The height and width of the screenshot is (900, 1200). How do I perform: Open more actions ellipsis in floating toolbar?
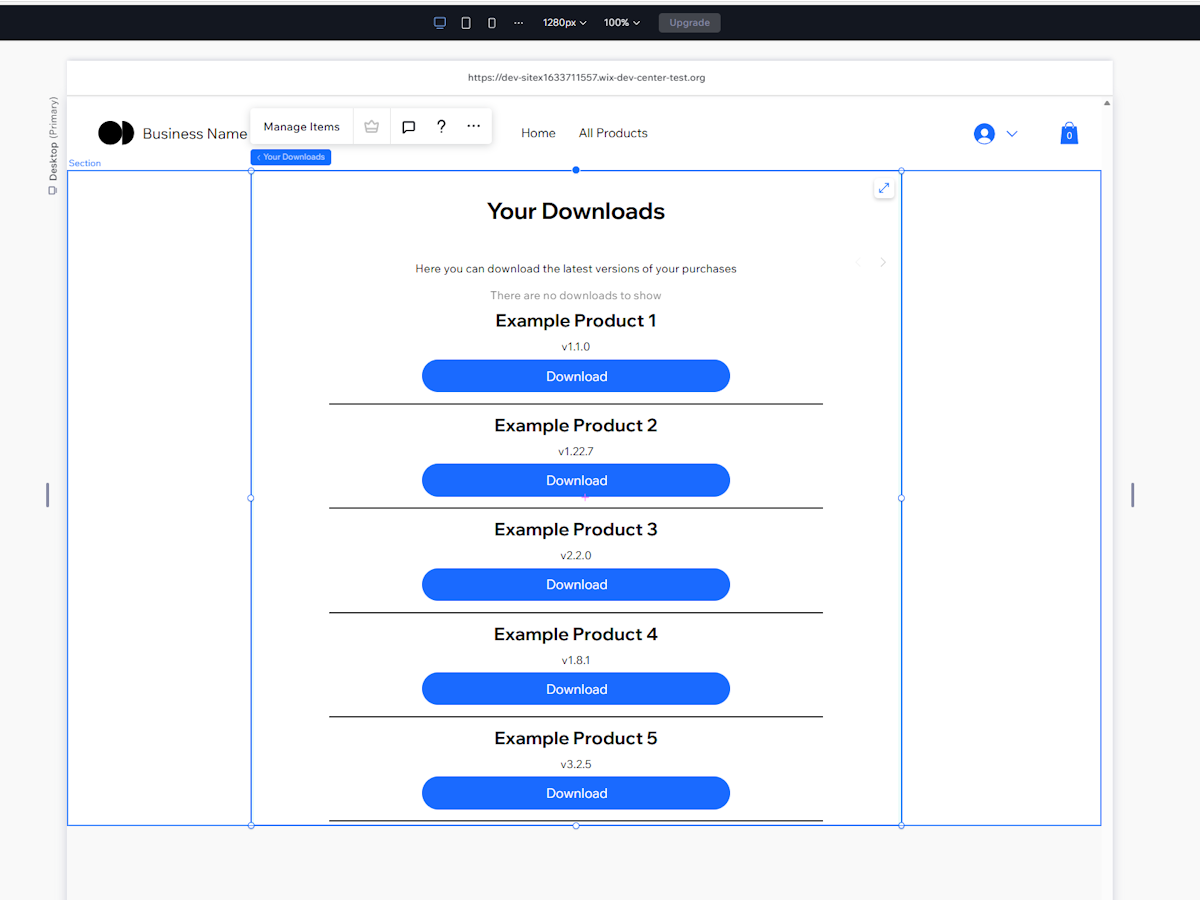(474, 127)
